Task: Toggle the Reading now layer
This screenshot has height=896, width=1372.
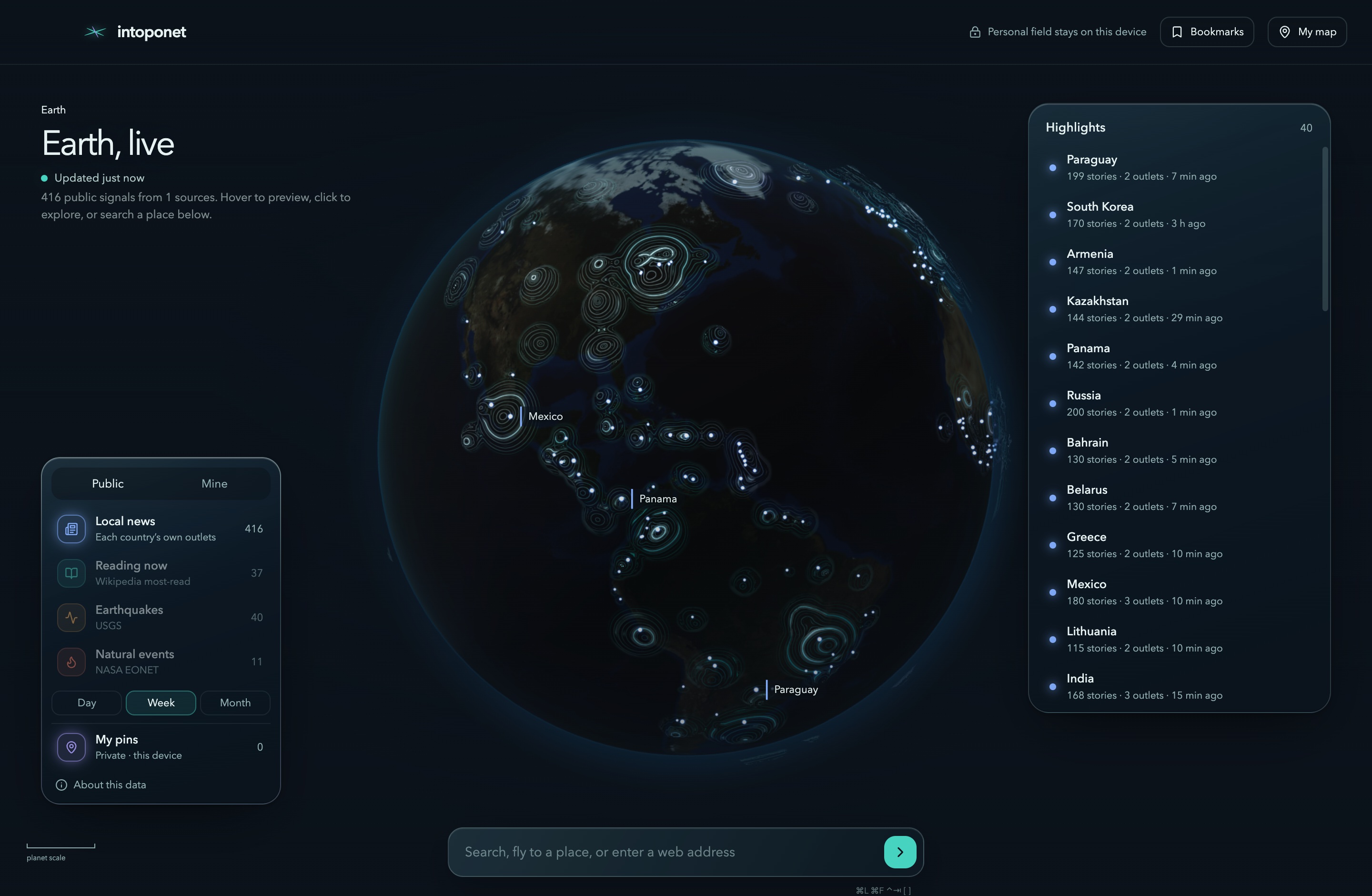Action: [x=161, y=573]
